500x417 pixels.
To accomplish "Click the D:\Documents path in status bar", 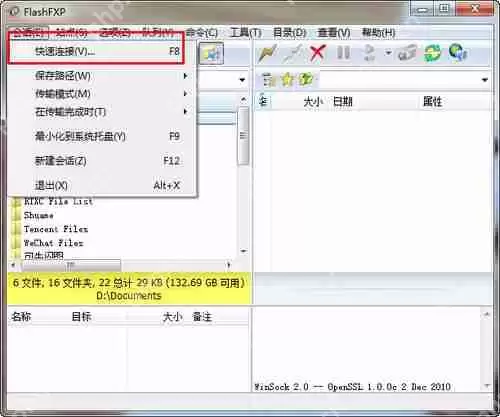I will 129,296.
